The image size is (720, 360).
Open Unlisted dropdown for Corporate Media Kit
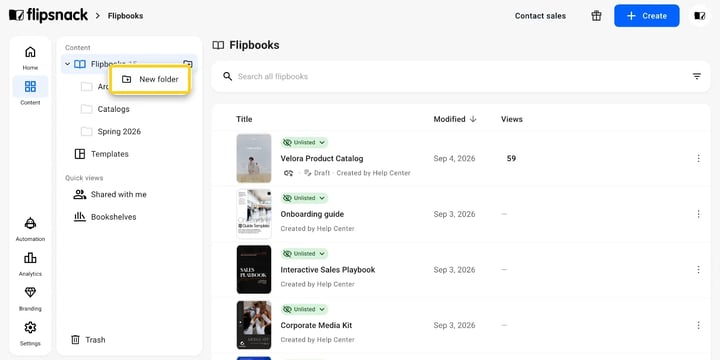[304, 309]
